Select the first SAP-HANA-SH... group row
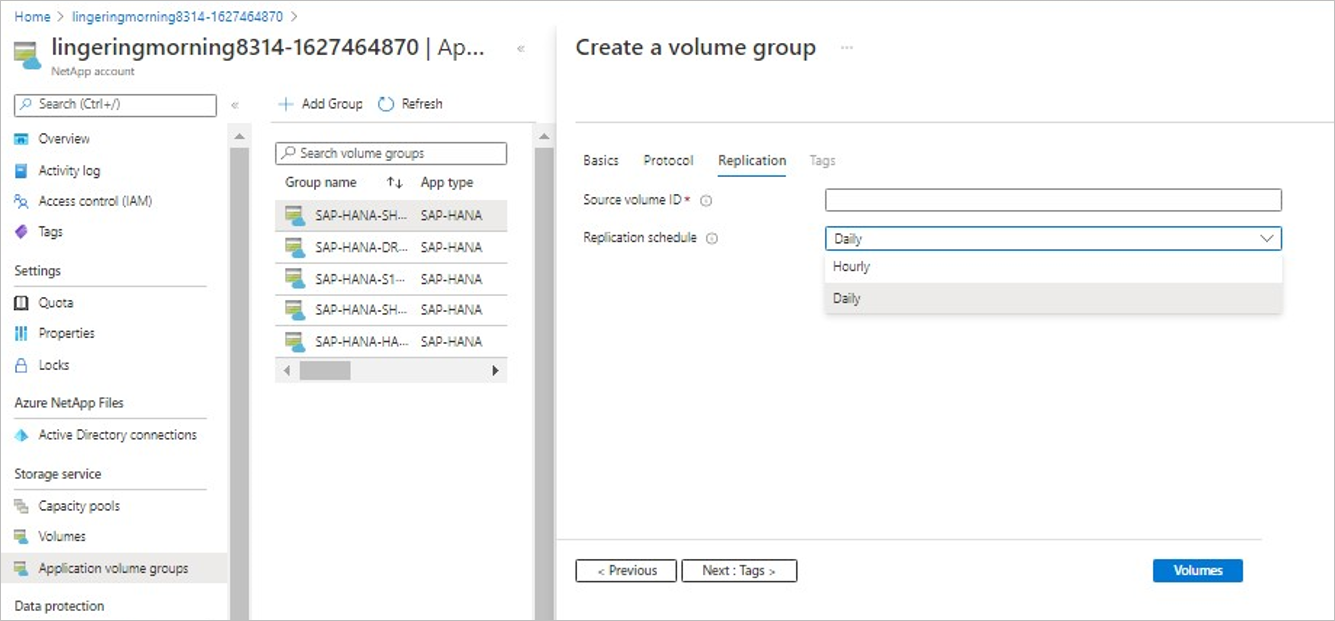Viewport: 1335px width, 621px height. click(x=391, y=216)
